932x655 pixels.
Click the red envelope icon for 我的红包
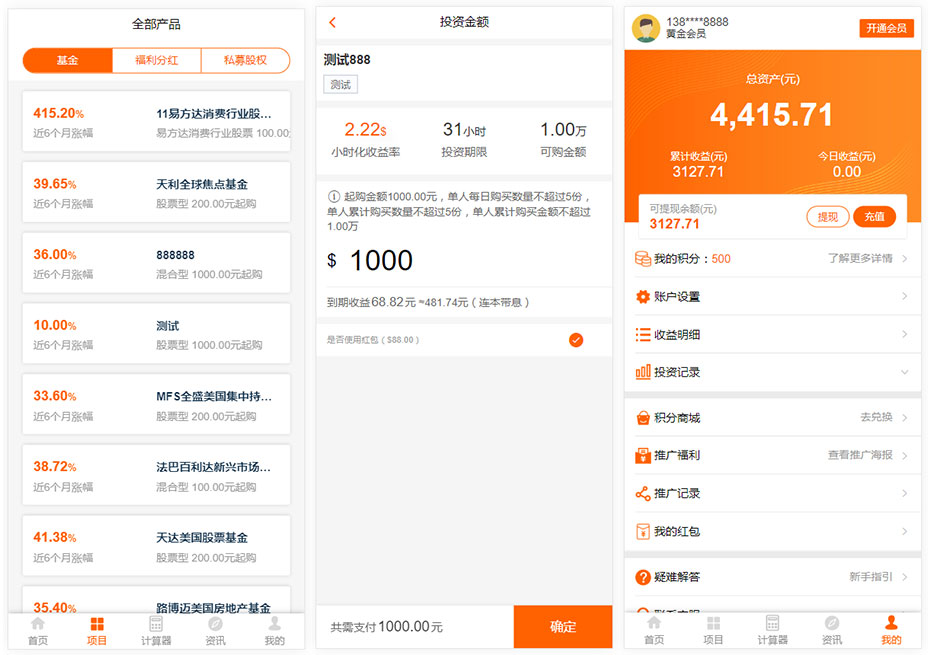(x=643, y=531)
